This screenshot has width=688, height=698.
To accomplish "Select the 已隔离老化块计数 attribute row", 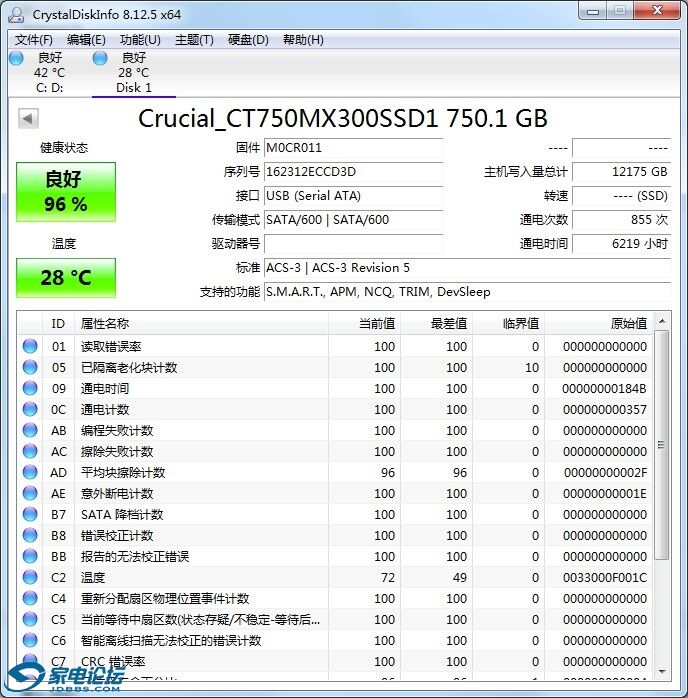I will (x=335, y=367).
